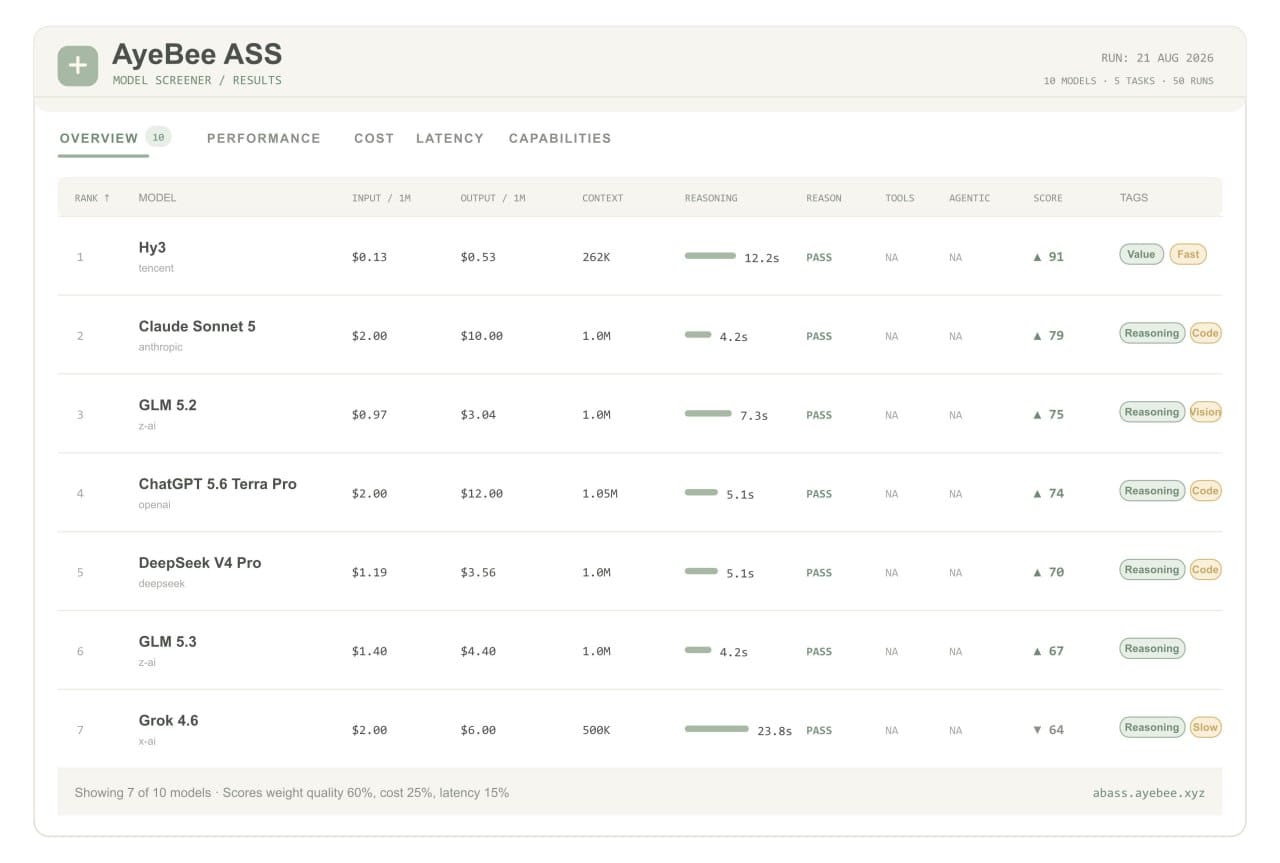The image size is (1280, 863).
Task: Sort by Input / 1M column header
Action: point(381,198)
